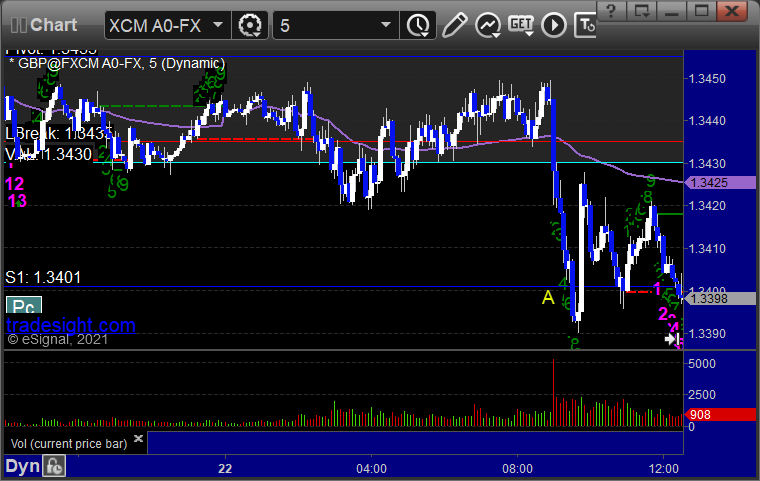
Task: Click the 1.3430 price axis label
Action: pos(707,163)
